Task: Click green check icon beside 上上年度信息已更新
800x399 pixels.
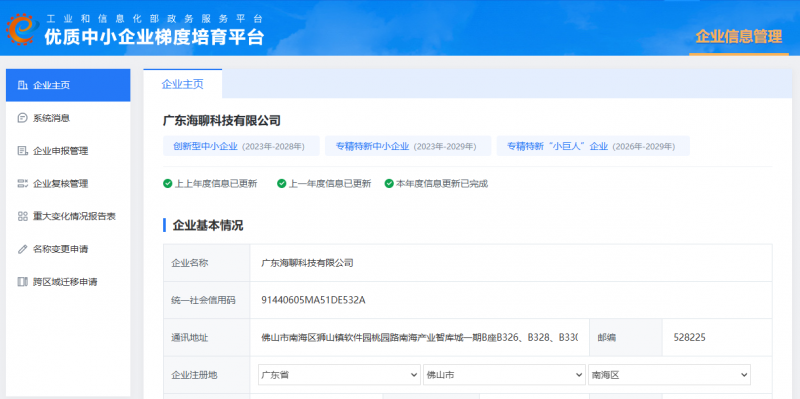Action: [x=167, y=184]
